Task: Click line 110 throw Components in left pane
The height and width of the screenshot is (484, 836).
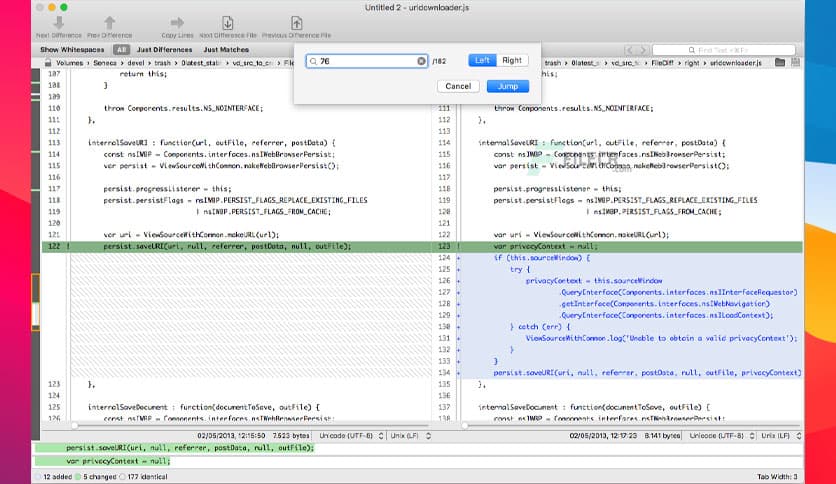Action: [x=183, y=108]
